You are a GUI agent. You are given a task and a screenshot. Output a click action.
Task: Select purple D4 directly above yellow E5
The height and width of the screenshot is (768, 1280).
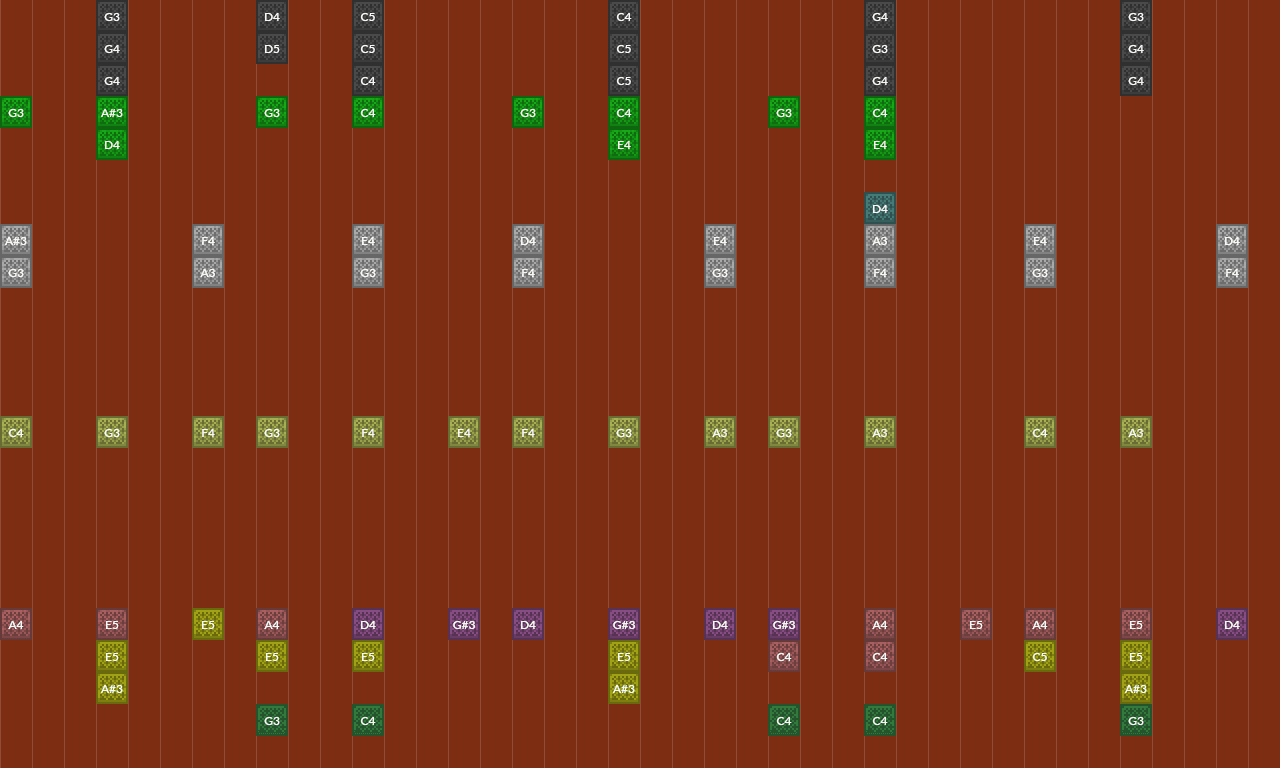coord(368,625)
